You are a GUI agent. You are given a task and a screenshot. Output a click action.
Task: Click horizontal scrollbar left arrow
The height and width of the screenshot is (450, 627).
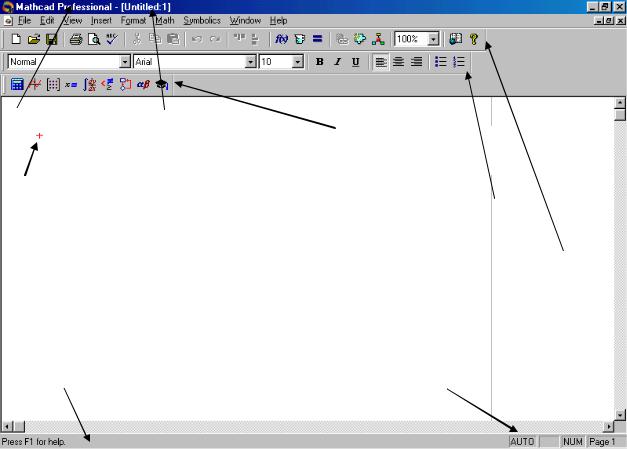pyautogui.click(x=7, y=427)
